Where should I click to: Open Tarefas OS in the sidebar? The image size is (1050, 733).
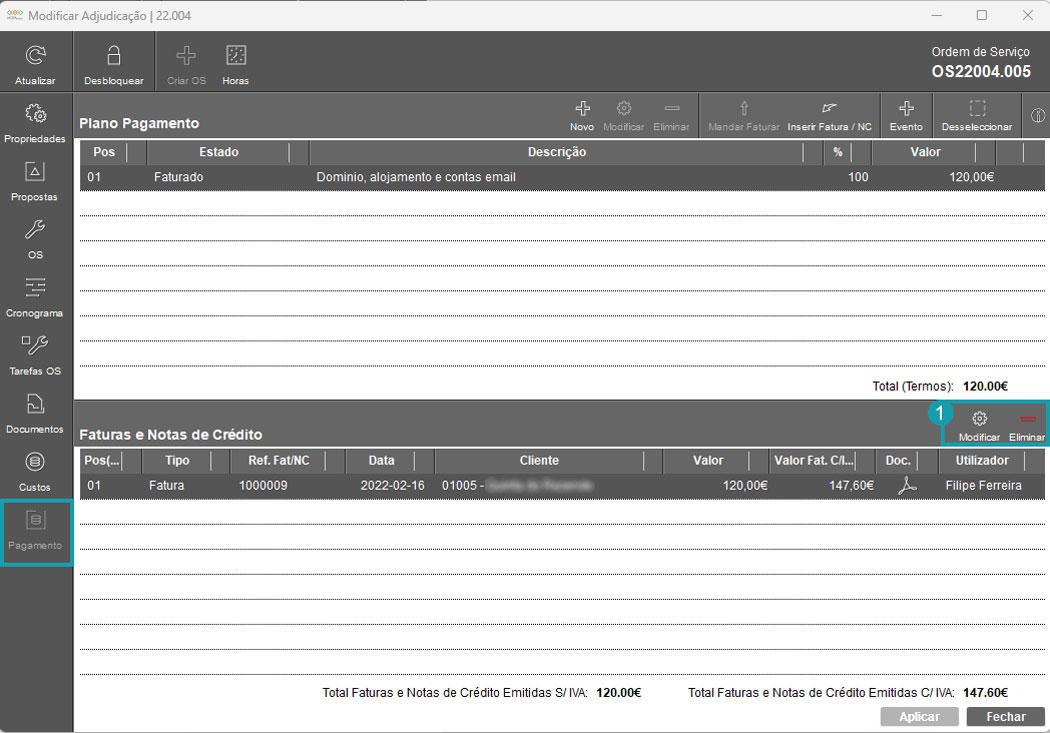35,355
